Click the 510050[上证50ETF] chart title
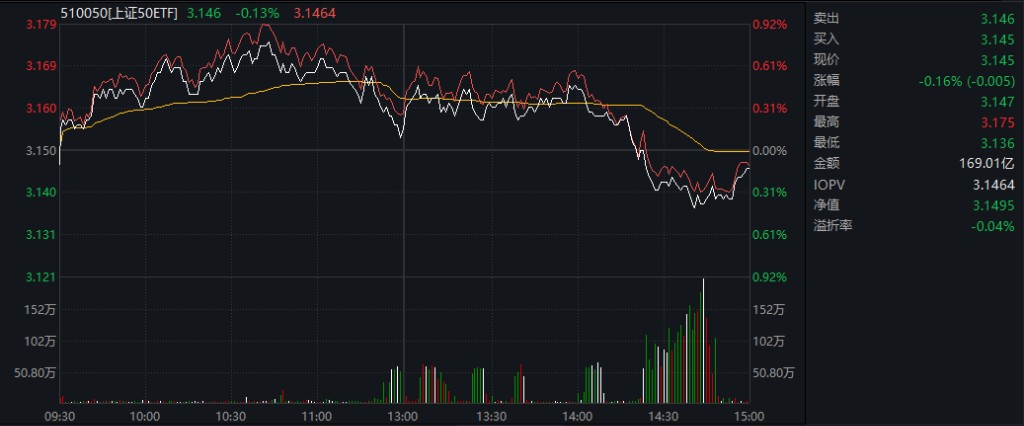Screen dimensions: 1024x426 [x=119, y=13]
